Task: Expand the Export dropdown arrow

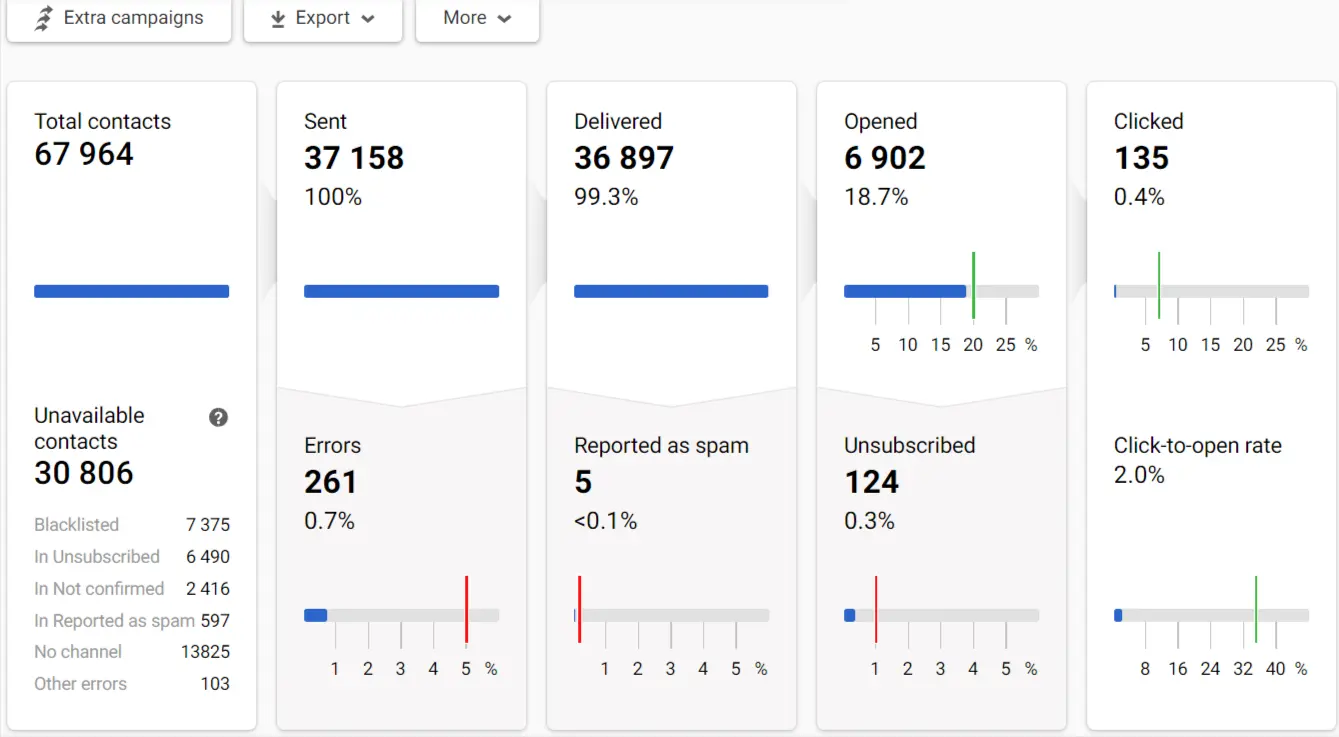Action: click(x=368, y=19)
